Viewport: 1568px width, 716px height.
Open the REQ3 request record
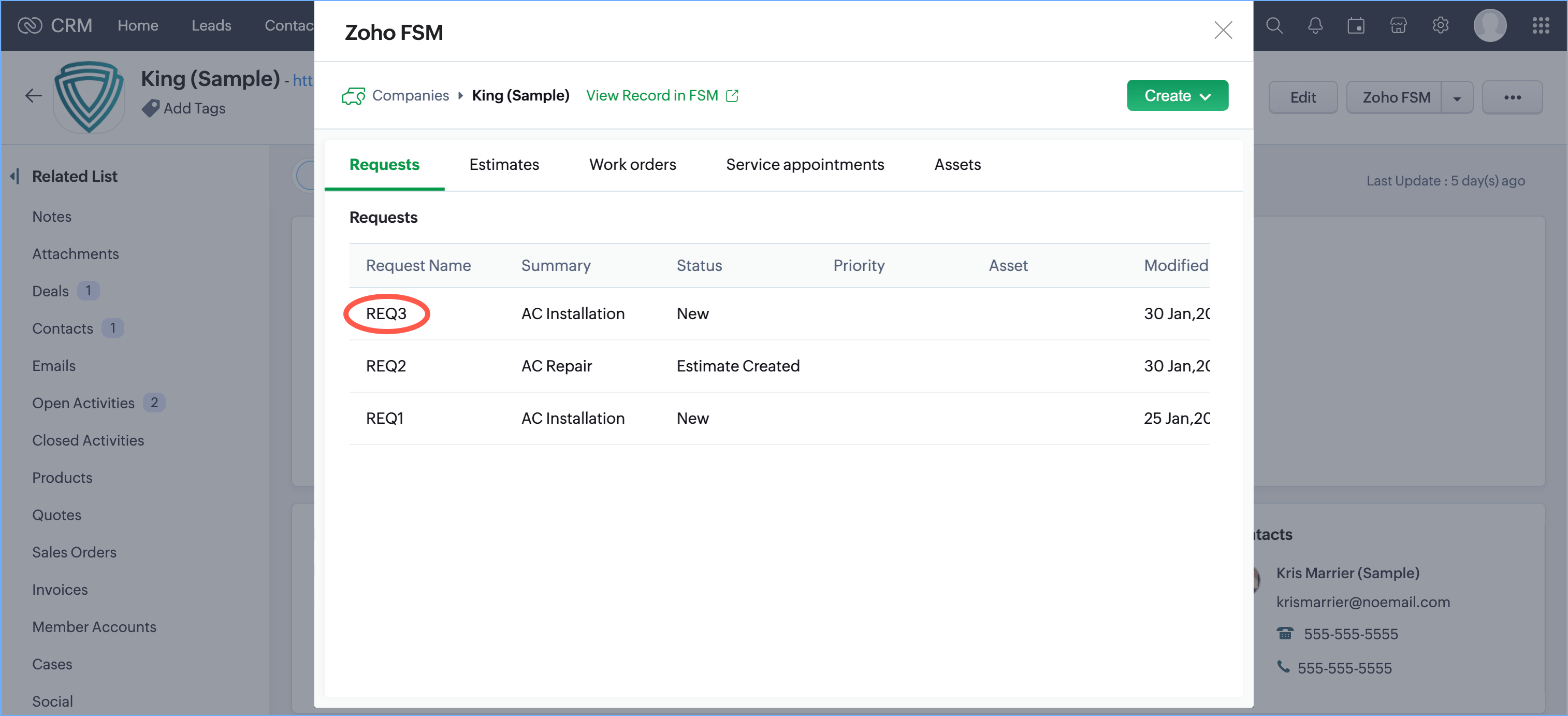pyautogui.click(x=386, y=313)
